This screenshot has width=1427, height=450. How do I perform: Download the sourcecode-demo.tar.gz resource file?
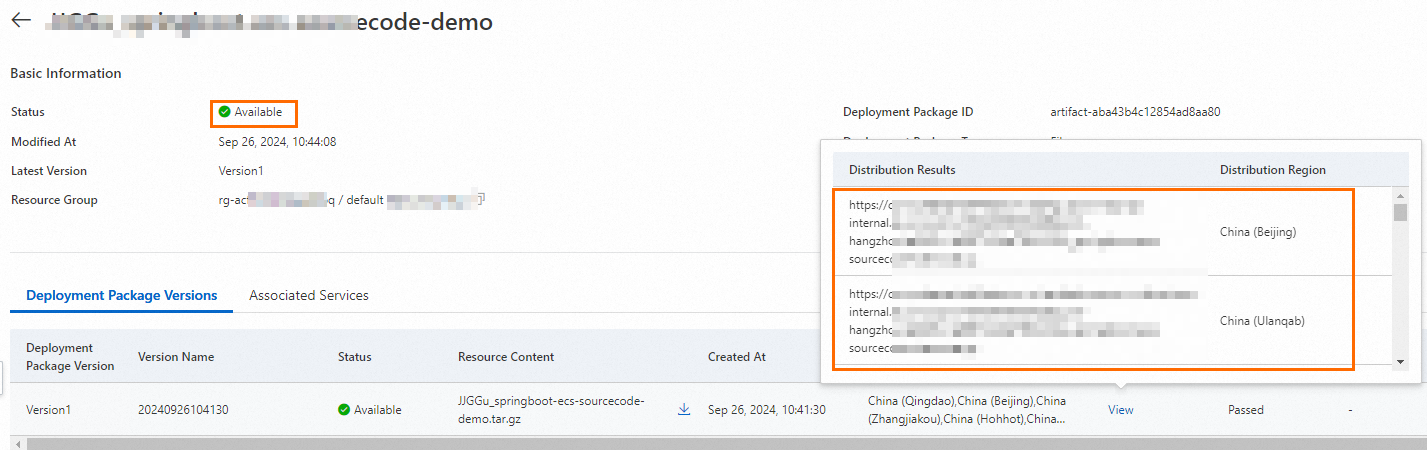pos(684,409)
